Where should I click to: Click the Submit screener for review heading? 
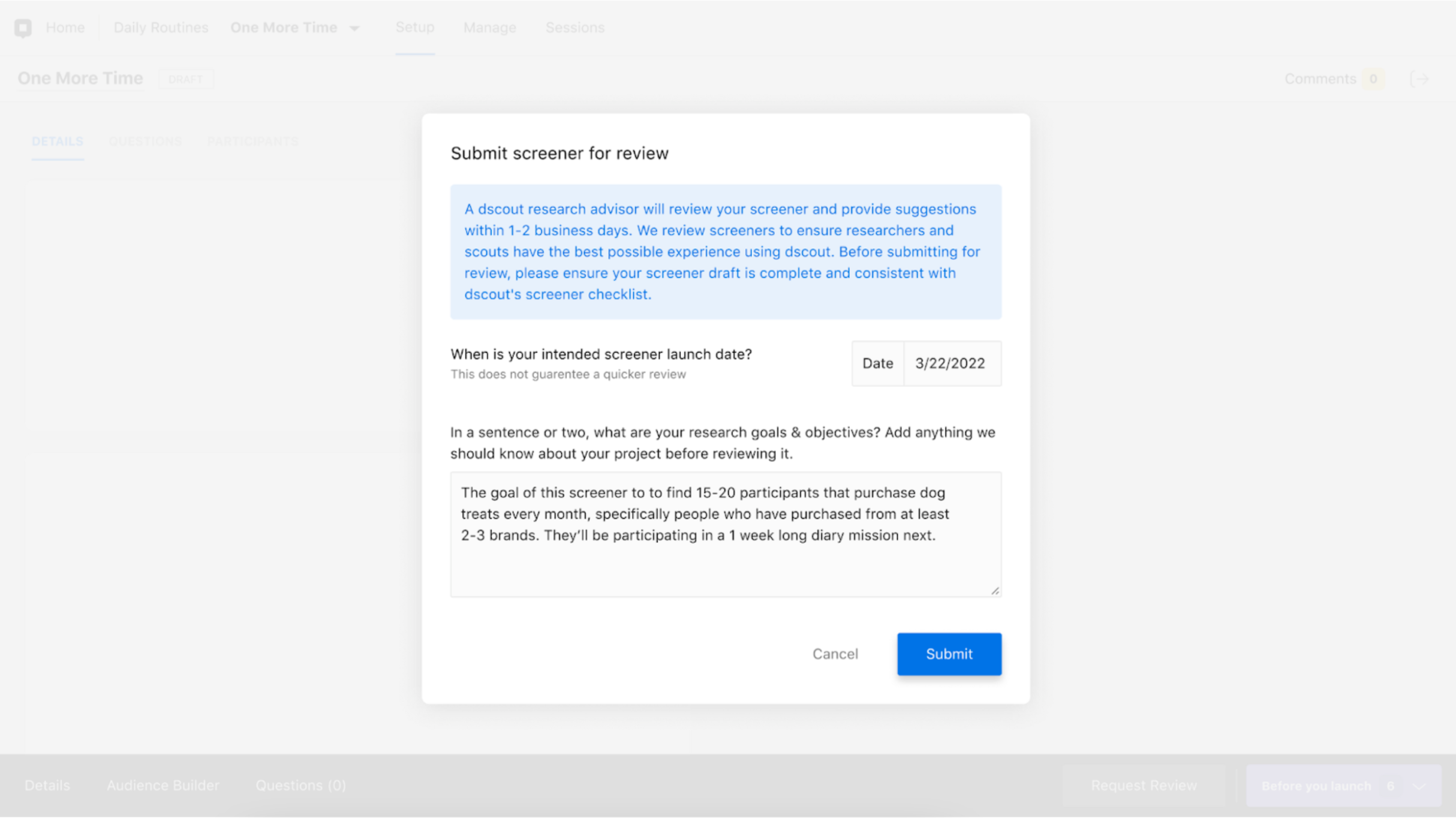pyautogui.click(x=559, y=153)
